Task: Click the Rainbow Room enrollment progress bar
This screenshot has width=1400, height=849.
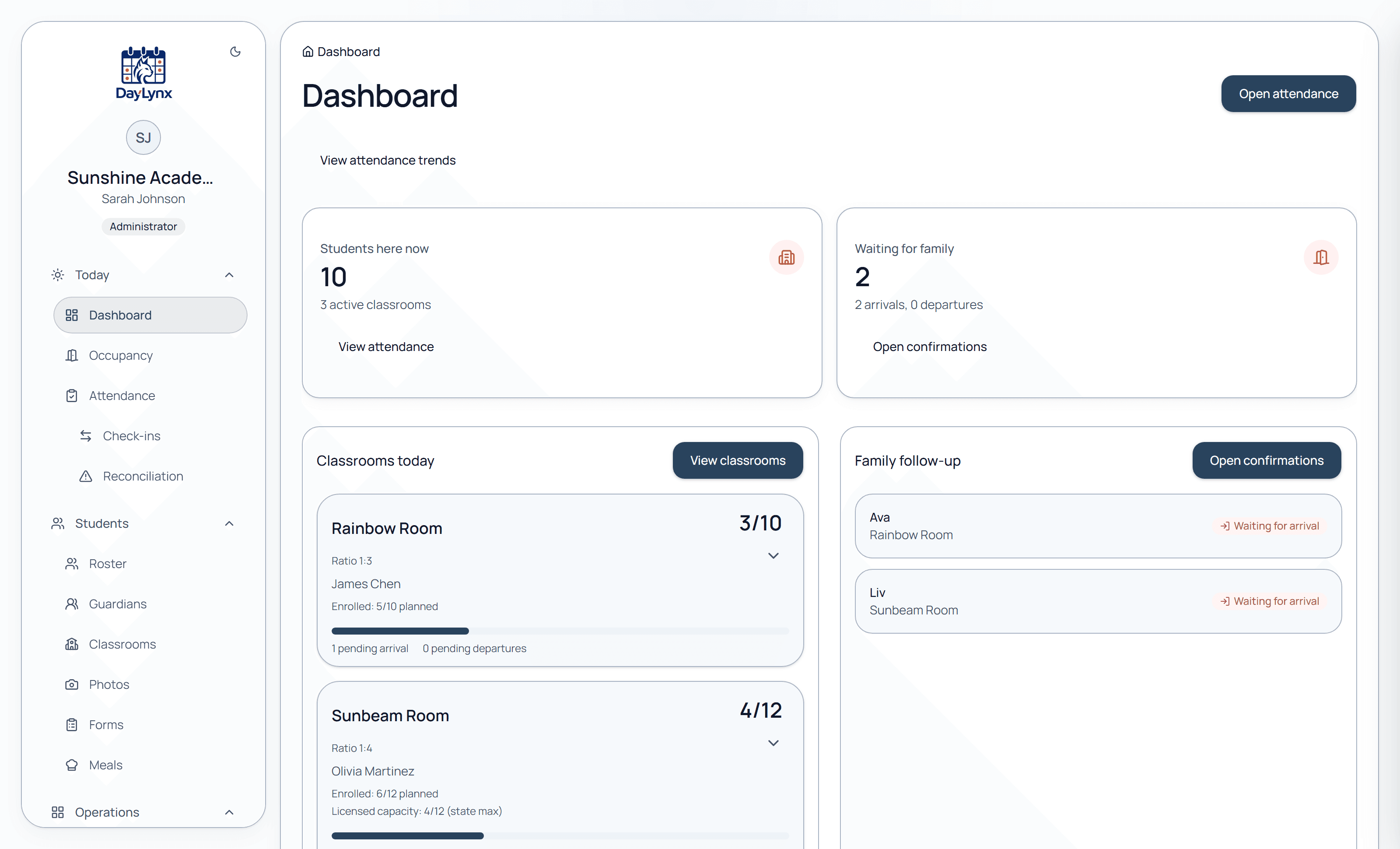Action: coord(560,631)
